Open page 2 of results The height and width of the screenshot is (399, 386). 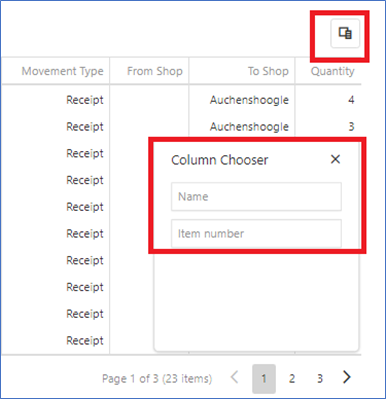point(292,379)
